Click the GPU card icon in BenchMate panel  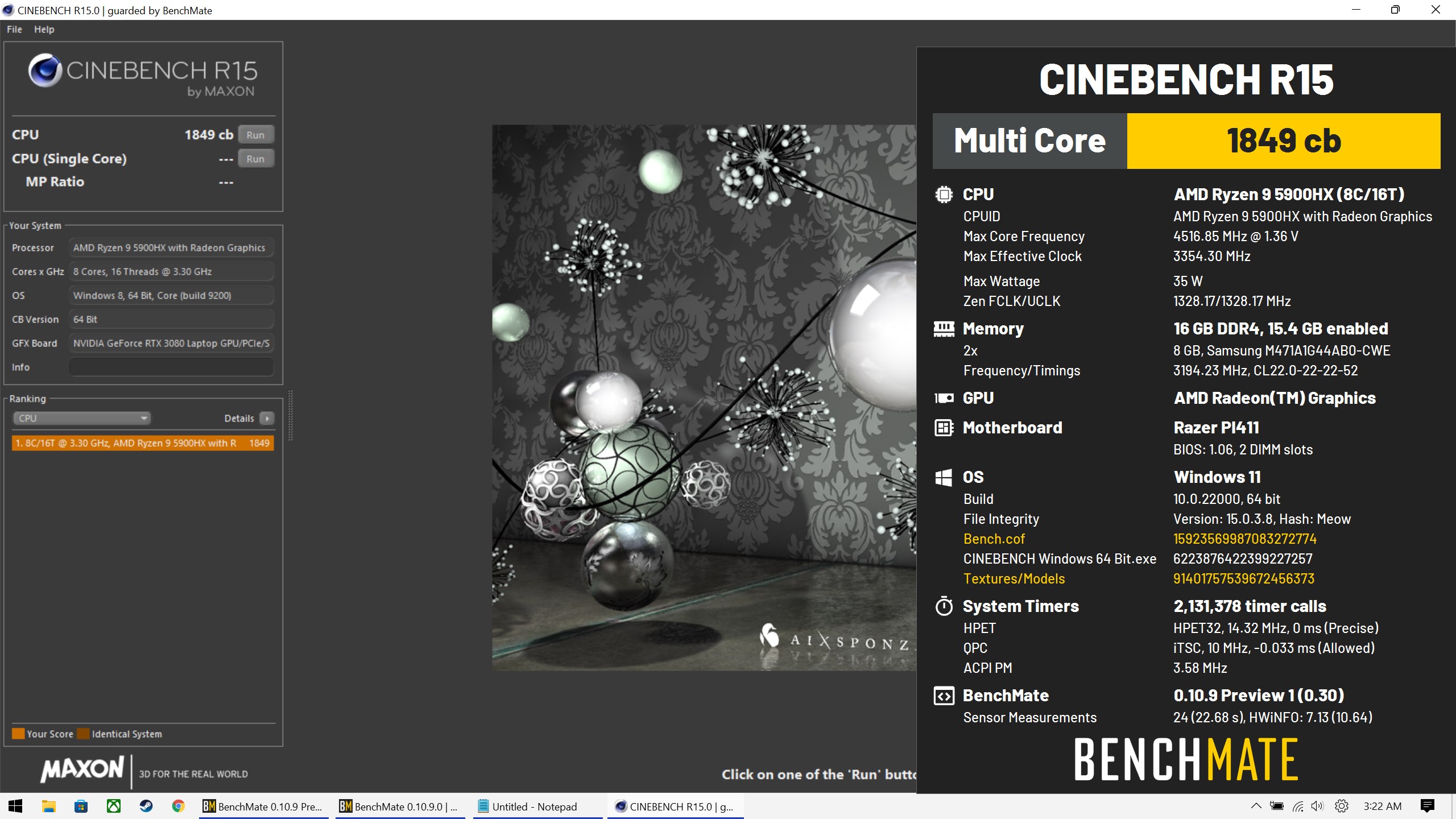coord(944,398)
